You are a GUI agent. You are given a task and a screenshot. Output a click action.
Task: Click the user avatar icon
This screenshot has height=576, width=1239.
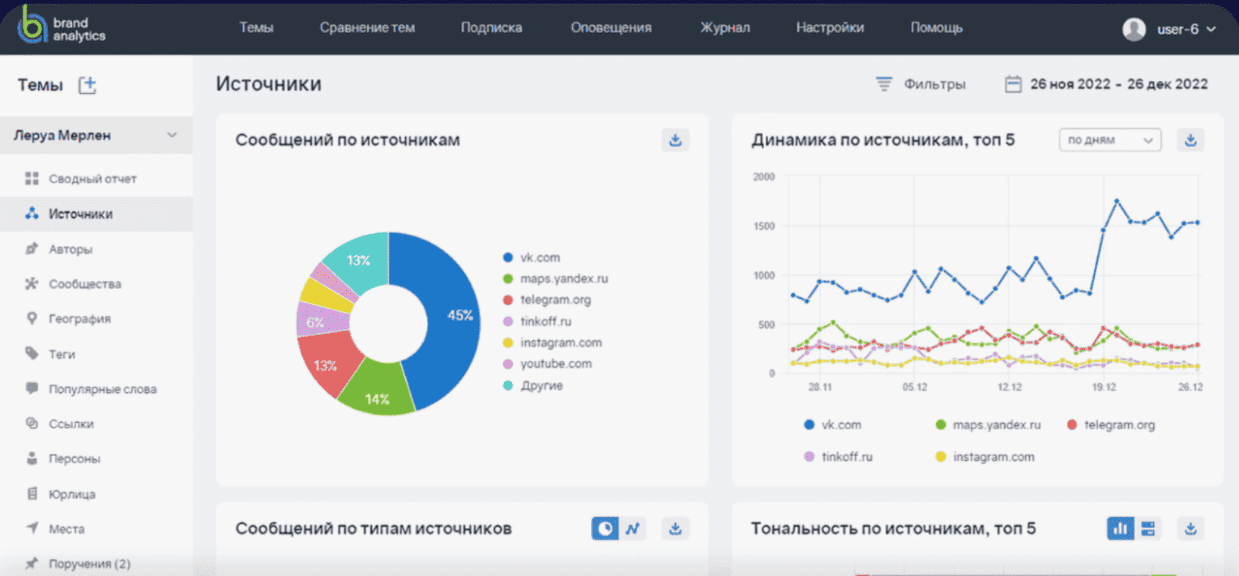pos(1134,29)
